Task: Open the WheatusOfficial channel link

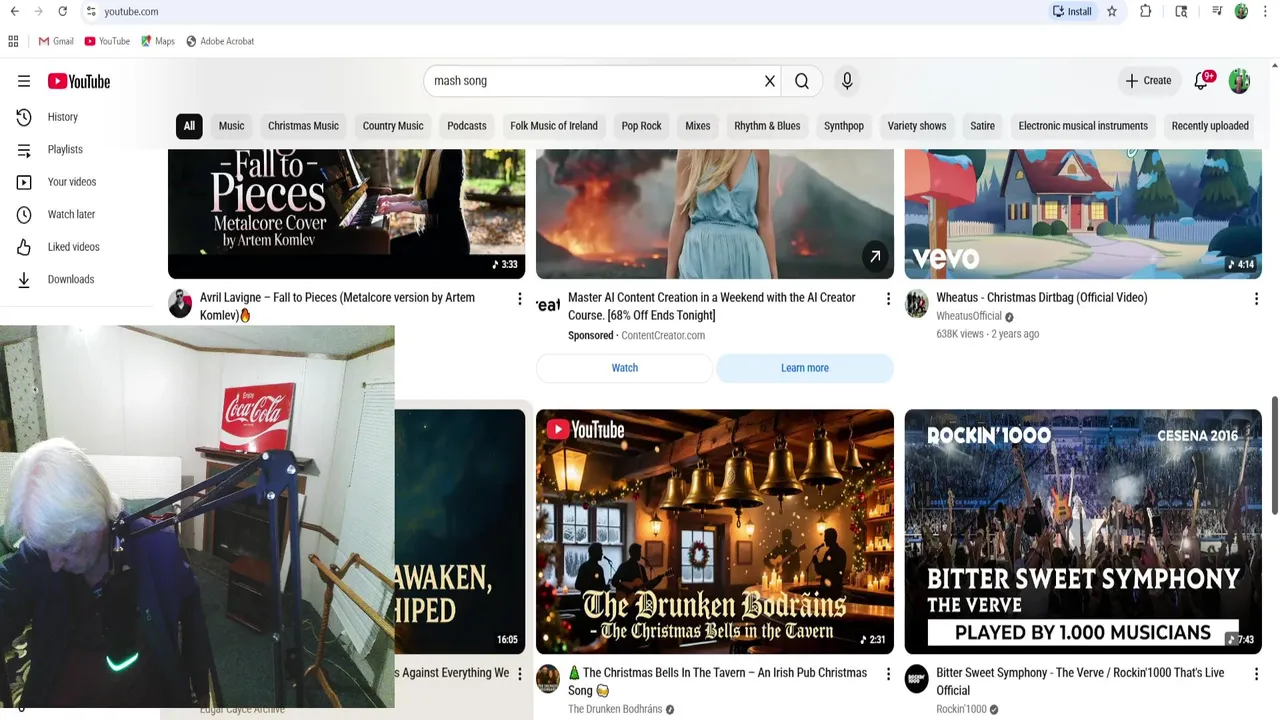Action: pyautogui.click(x=969, y=316)
